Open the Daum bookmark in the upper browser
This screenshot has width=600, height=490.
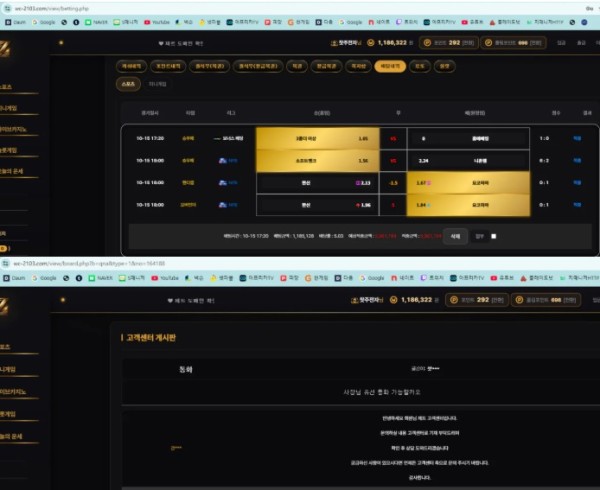click(15, 22)
